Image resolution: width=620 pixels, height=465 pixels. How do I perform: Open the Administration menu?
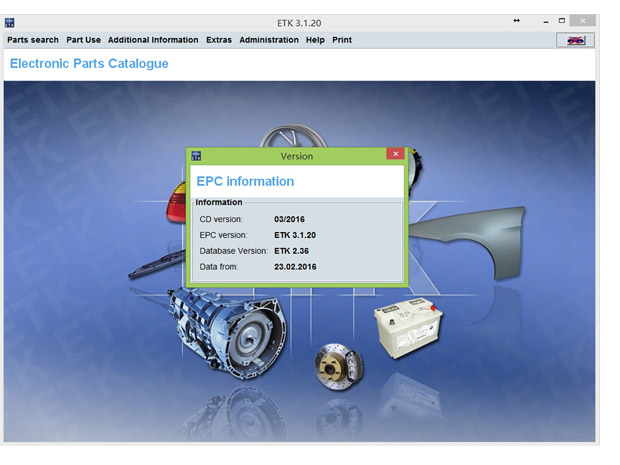point(268,40)
